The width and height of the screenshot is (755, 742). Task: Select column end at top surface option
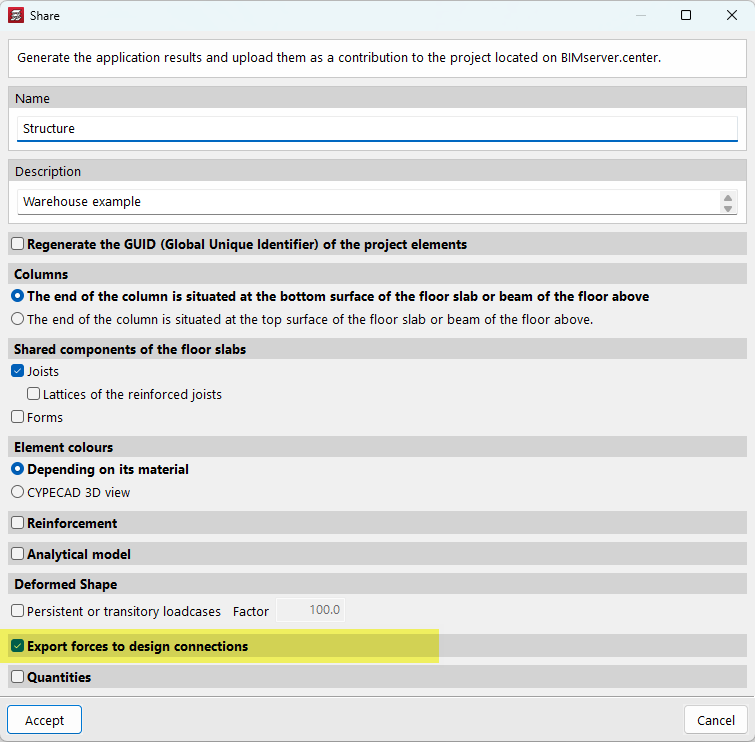tap(18, 319)
